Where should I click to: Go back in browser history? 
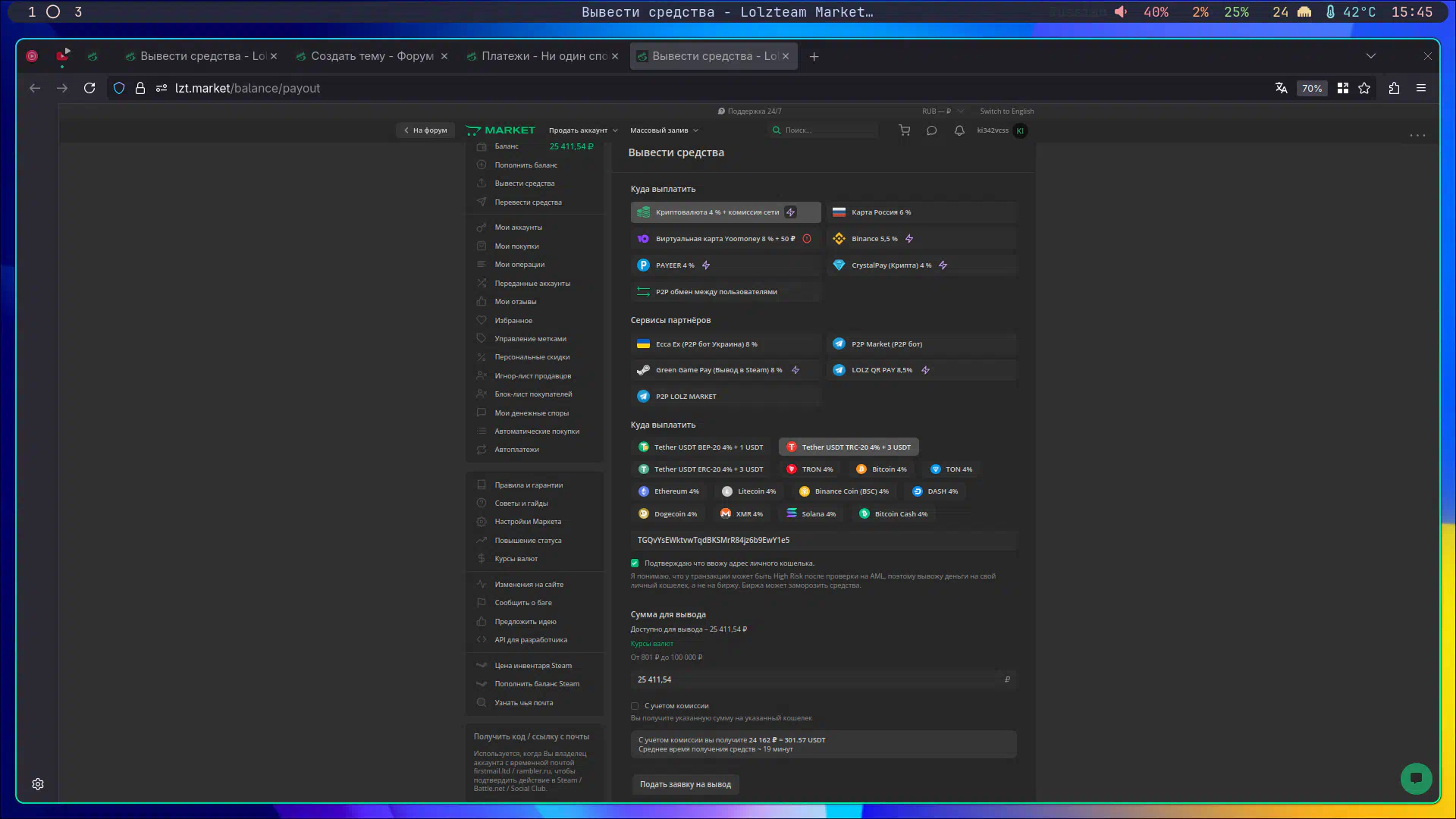click(x=35, y=88)
